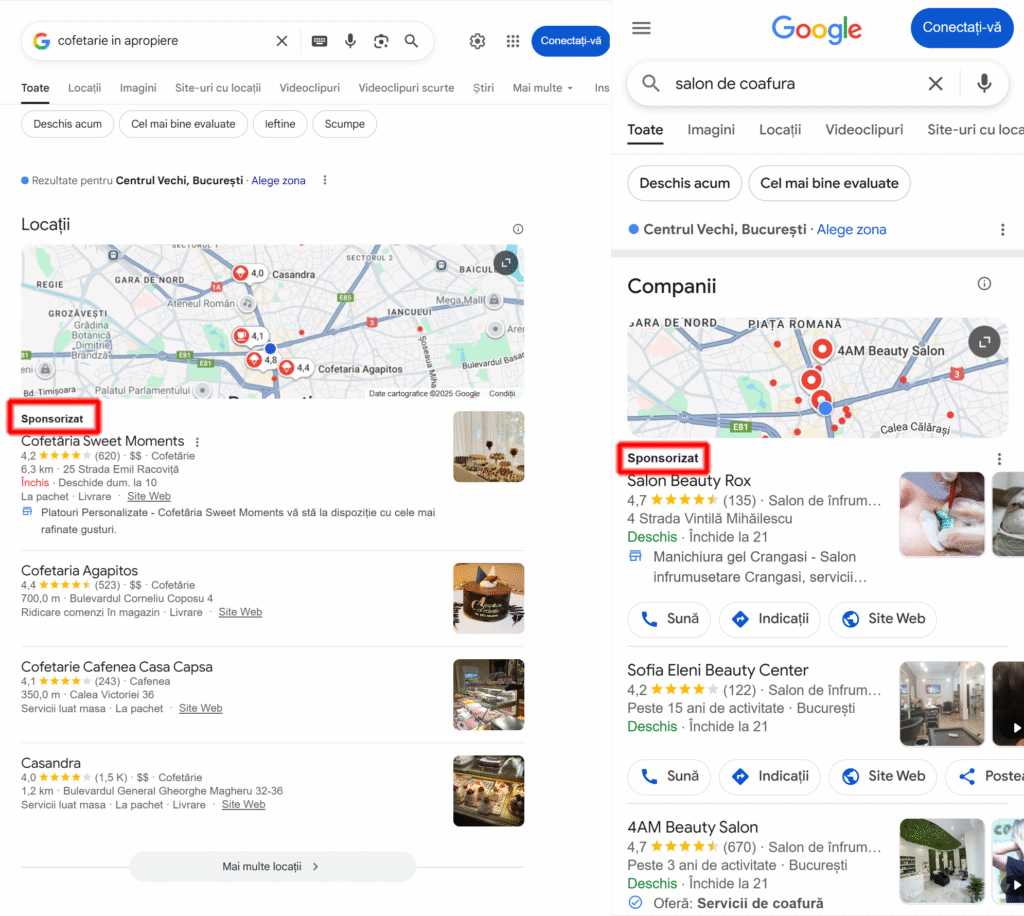The image size is (1024, 916).
Task: Toggle 'Deschis acum' filter chip on desktop
Action: 67,124
